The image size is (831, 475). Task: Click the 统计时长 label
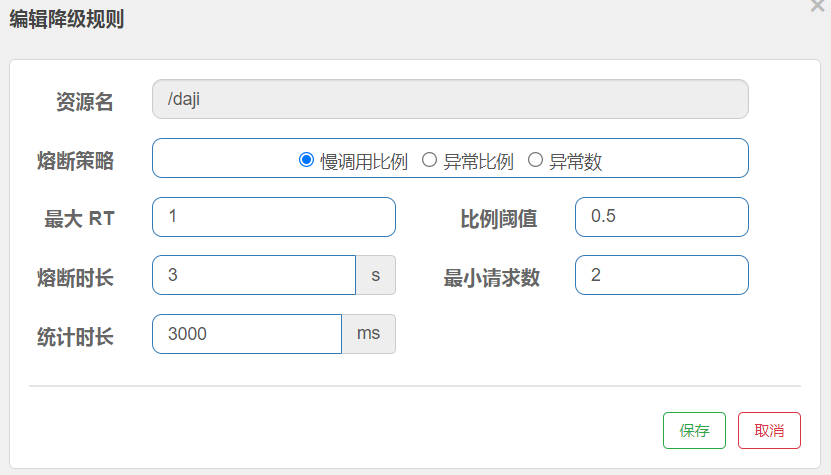74,336
